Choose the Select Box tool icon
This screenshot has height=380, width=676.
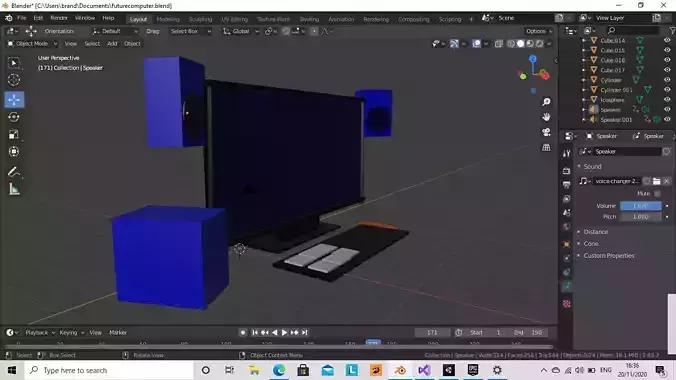pos(14,63)
